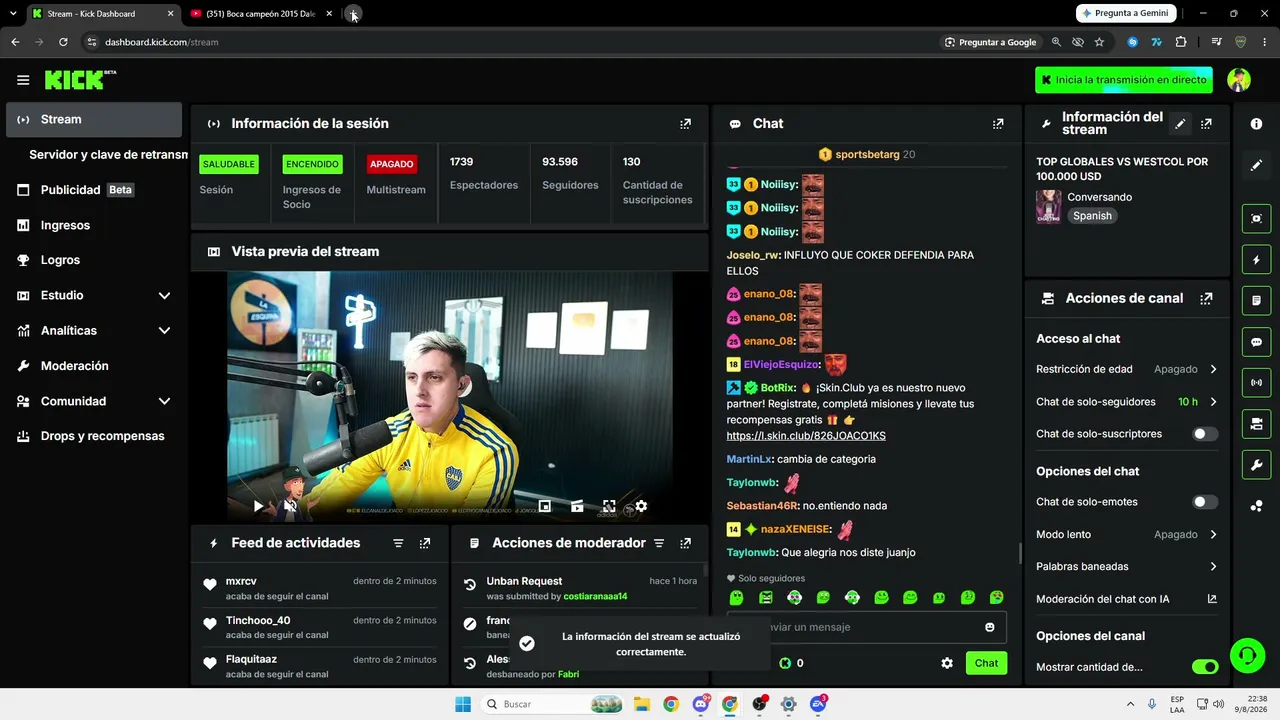Screen dimensions: 1280x720
Task: Click costiaranaaa14 username in moderator actions
Action: click(595, 597)
